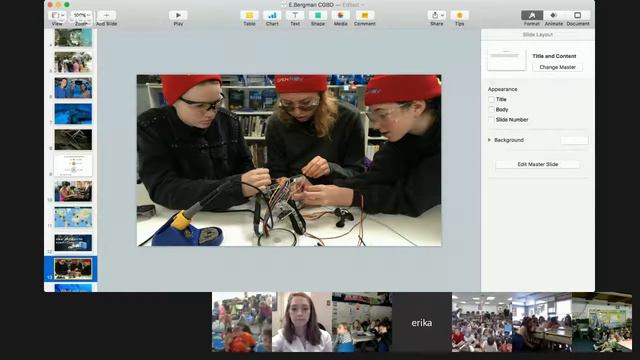Click the Add Slide button
The image size is (640, 360).
click(x=107, y=16)
